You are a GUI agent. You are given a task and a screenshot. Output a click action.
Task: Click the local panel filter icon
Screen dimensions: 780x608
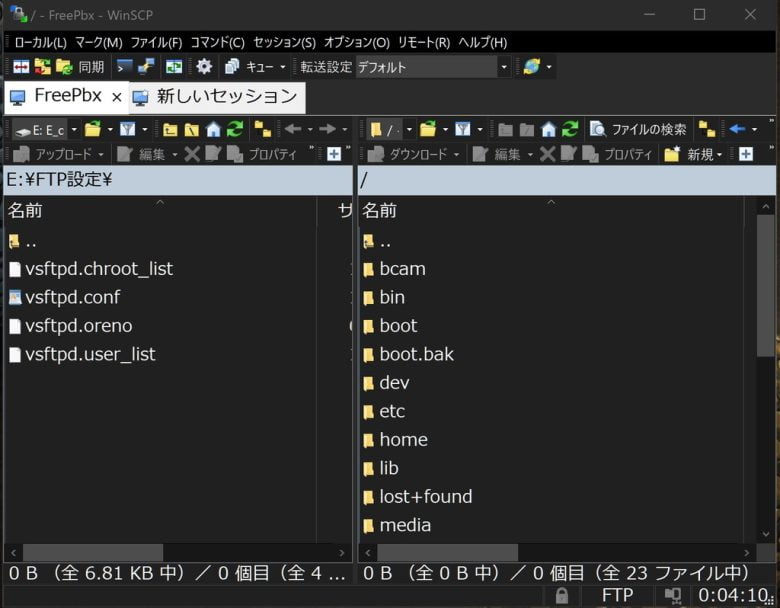[x=127, y=129]
